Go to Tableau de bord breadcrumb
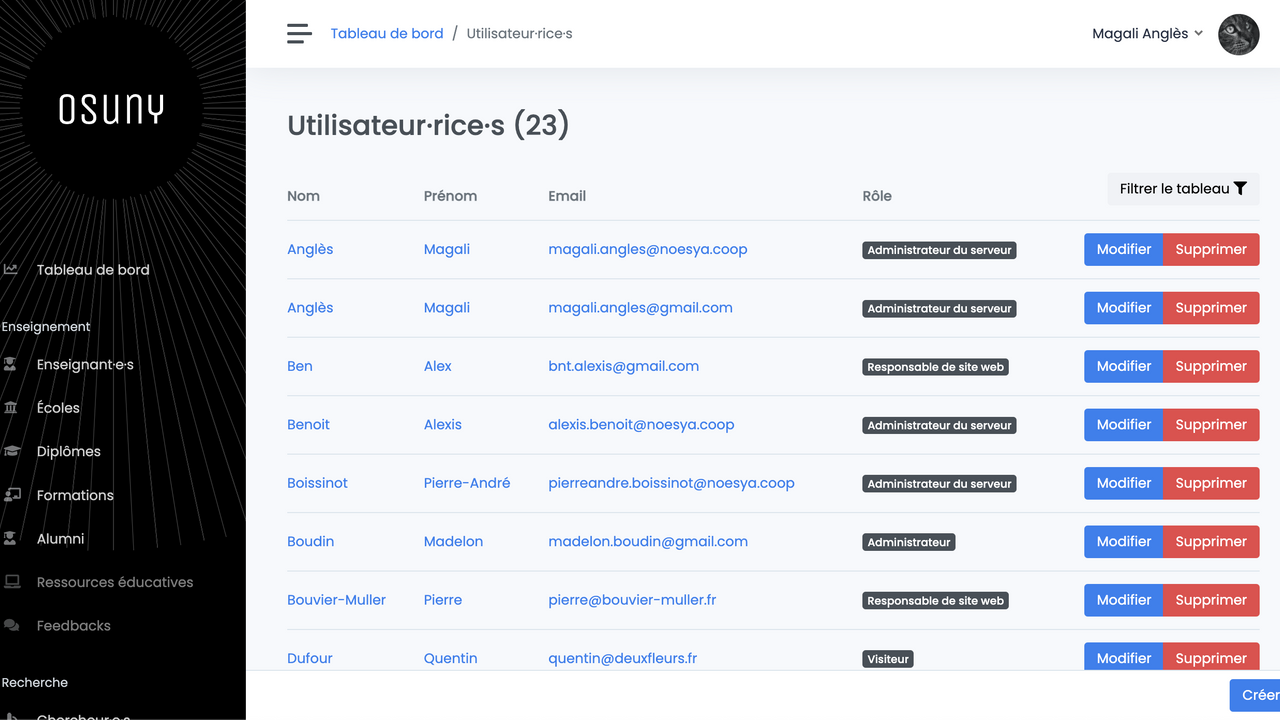1280x720 pixels. [387, 34]
